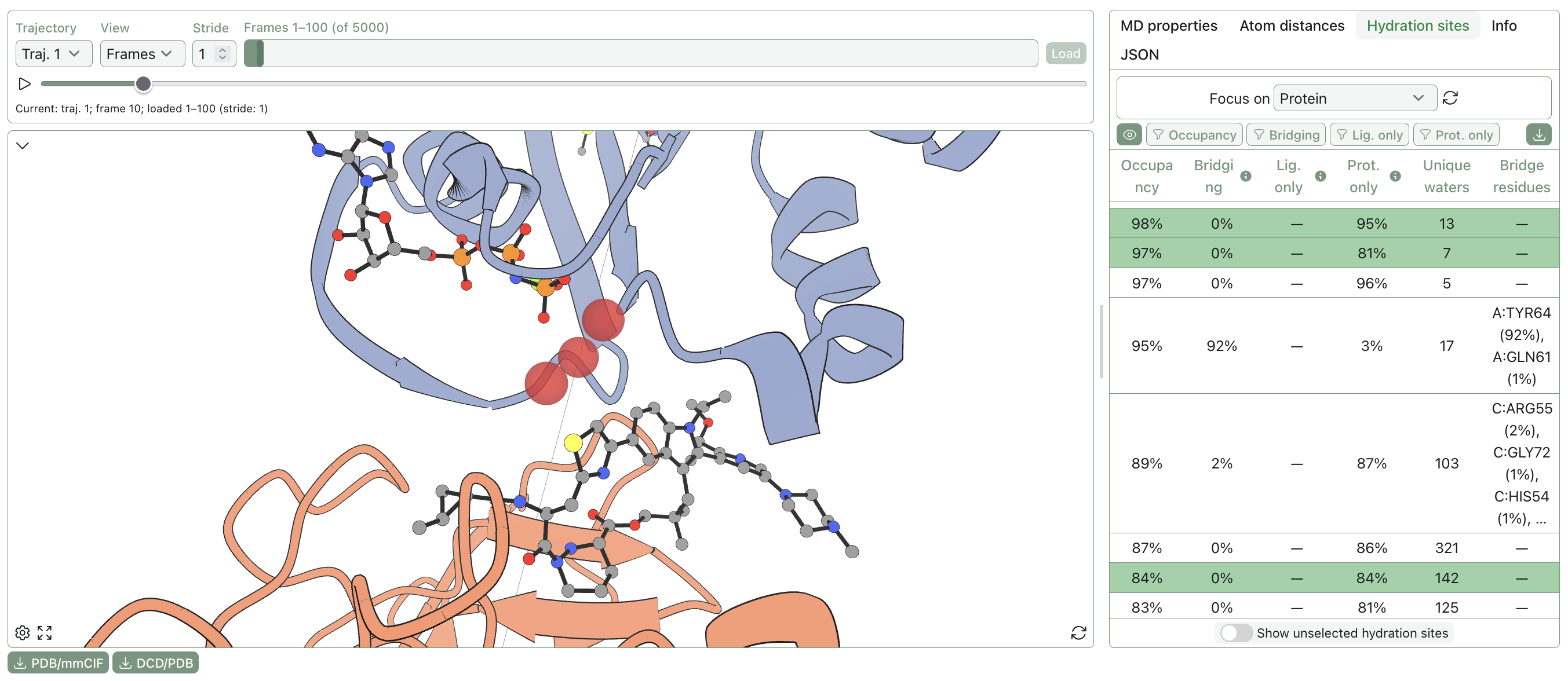Collapse the viewer panel chevron
Image resolution: width=1568 pixels, height=681 pixels.
point(23,145)
